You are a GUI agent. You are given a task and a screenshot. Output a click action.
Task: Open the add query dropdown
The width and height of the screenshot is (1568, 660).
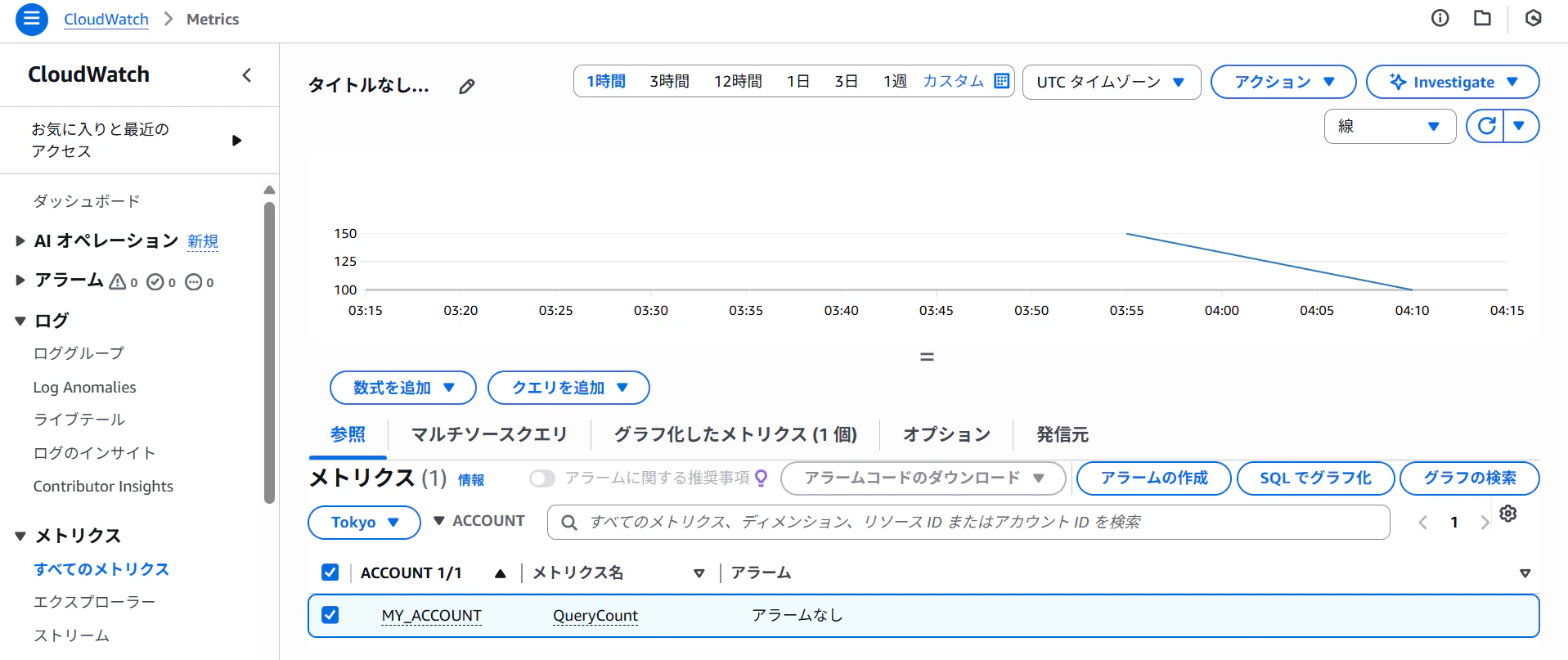(x=568, y=388)
